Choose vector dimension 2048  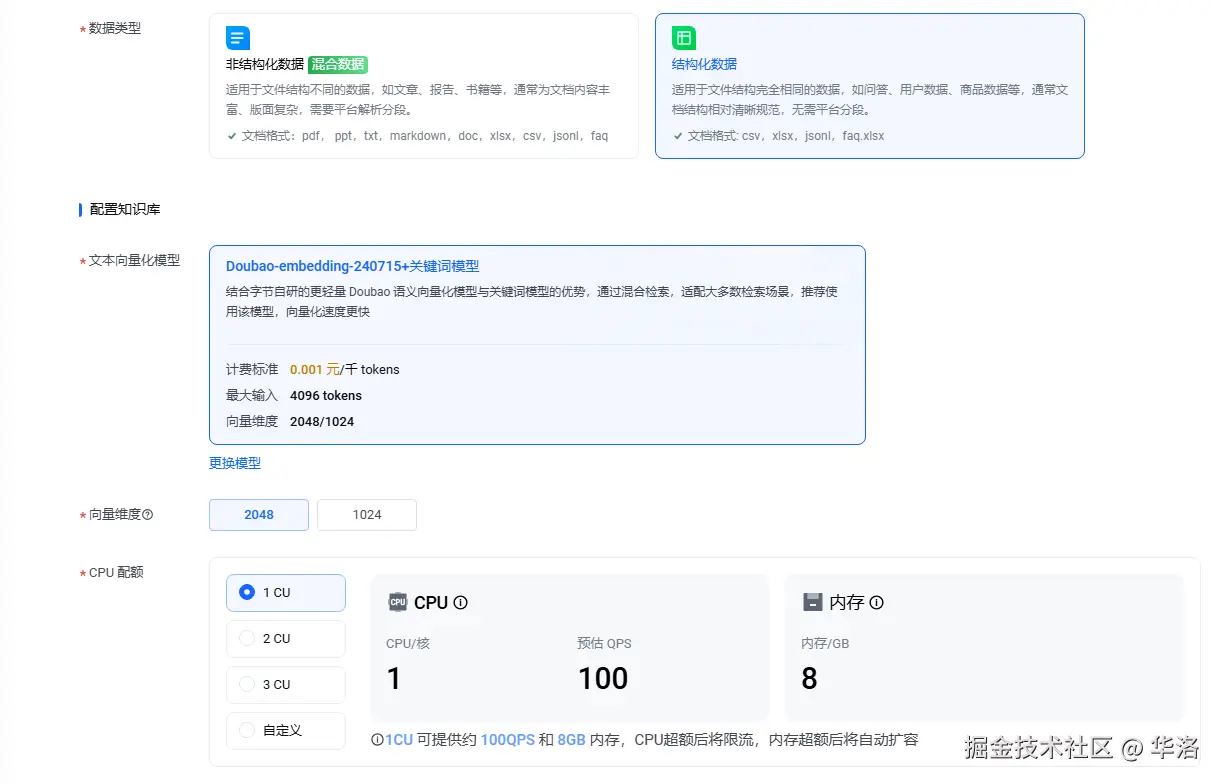pos(259,515)
